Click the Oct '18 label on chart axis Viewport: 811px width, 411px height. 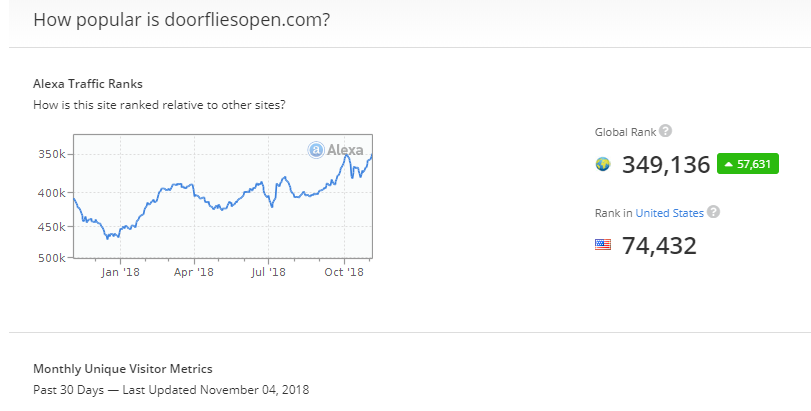pyautogui.click(x=343, y=271)
